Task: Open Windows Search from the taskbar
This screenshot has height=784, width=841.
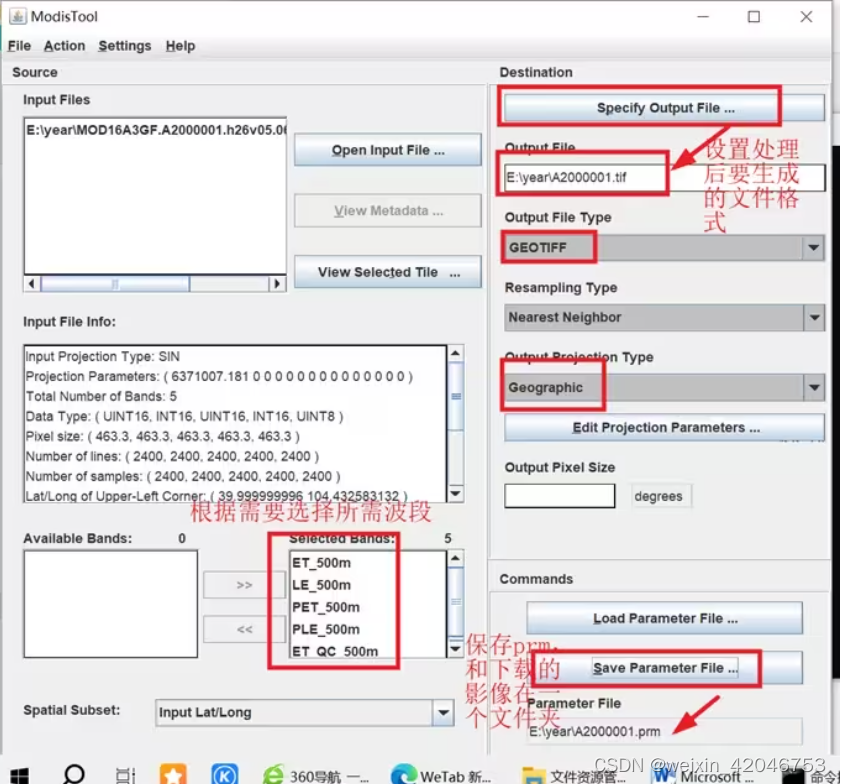Action: (72, 773)
